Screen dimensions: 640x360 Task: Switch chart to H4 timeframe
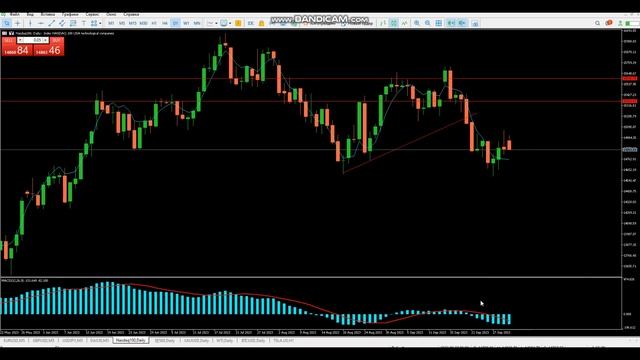pyautogui.click(x=164, y=23)
